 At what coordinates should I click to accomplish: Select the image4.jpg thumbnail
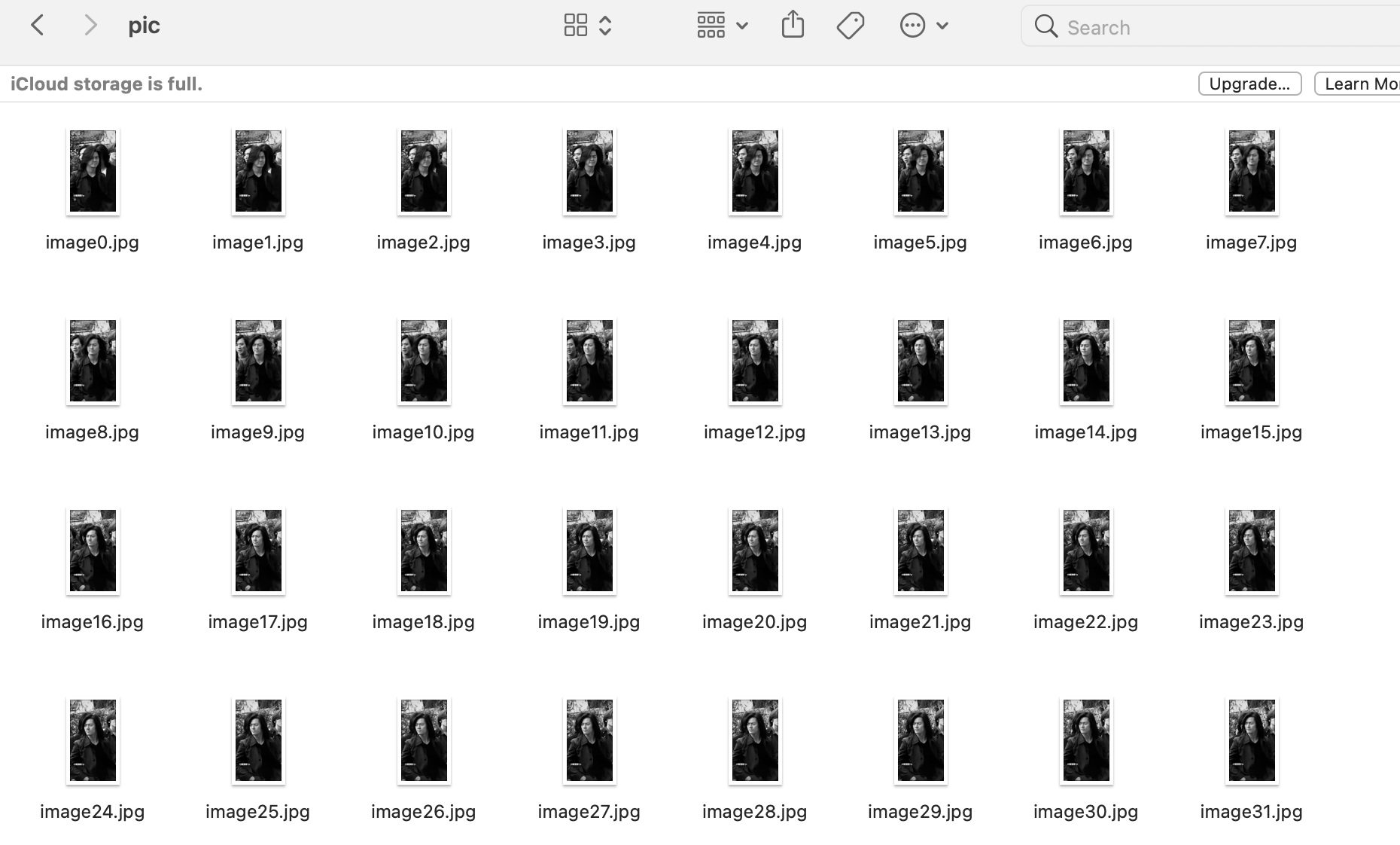(x=755, y=171)
